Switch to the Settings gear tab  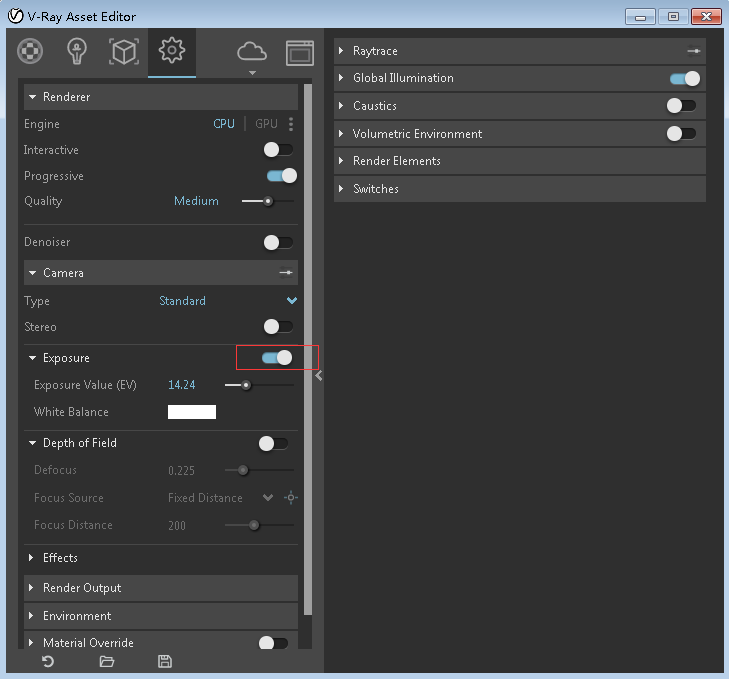tap(171, 51)
